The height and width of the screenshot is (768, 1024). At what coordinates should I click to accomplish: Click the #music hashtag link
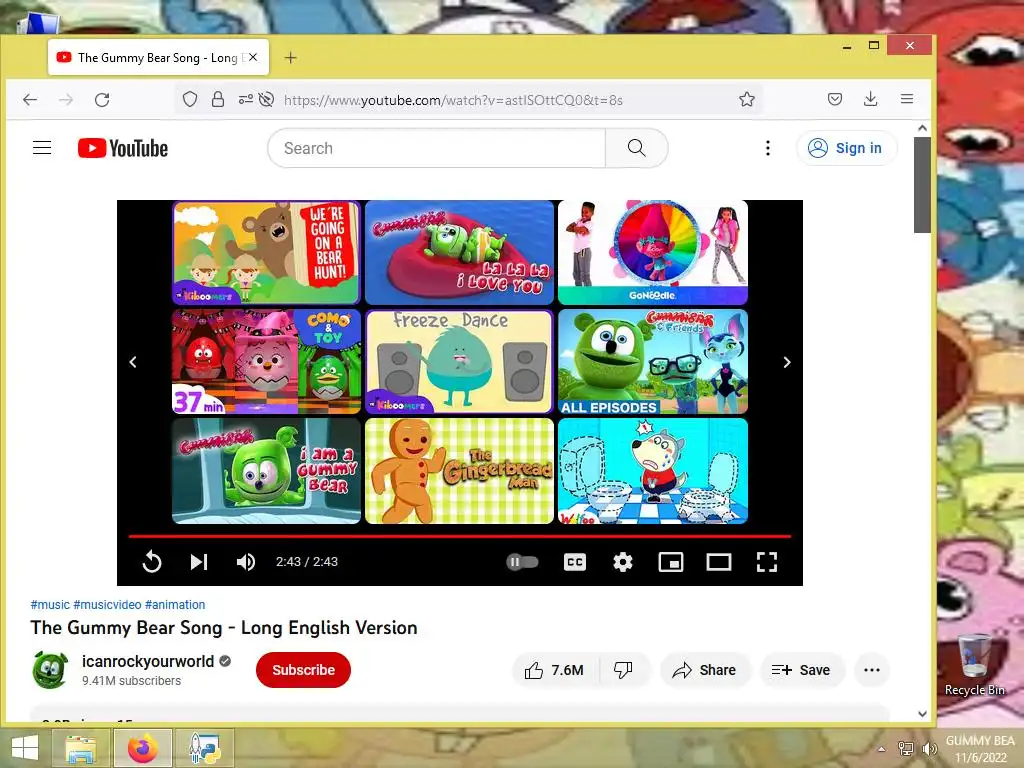50,605
